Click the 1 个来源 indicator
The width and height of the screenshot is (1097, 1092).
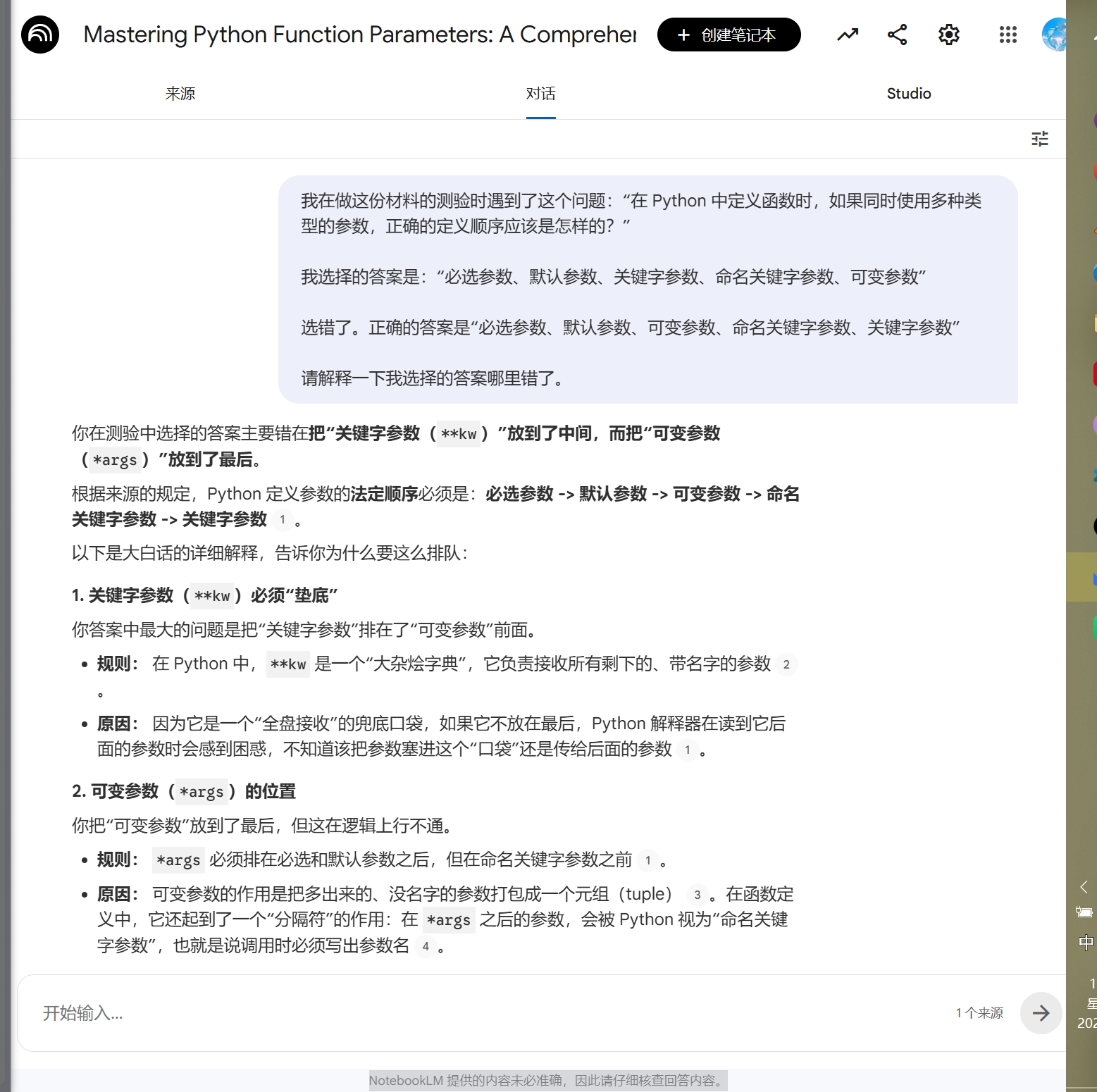979,1013
